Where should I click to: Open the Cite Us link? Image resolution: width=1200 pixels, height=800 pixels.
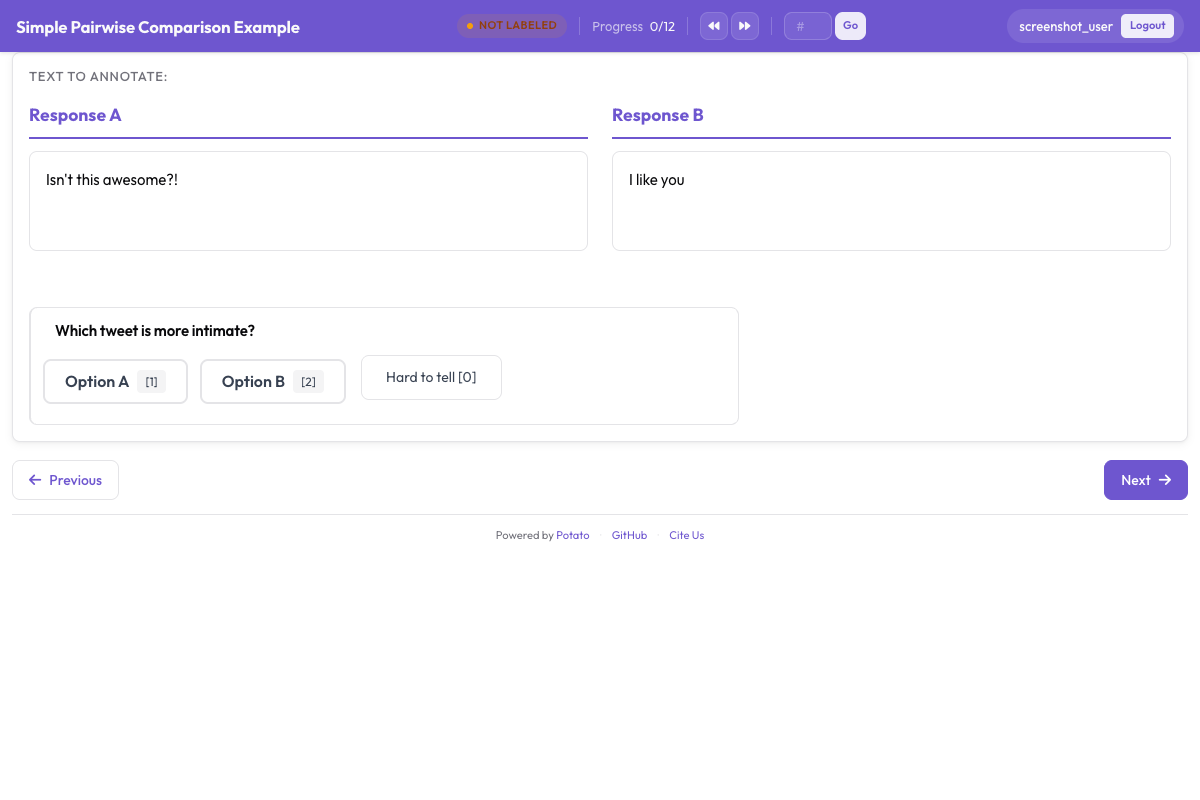686,535
